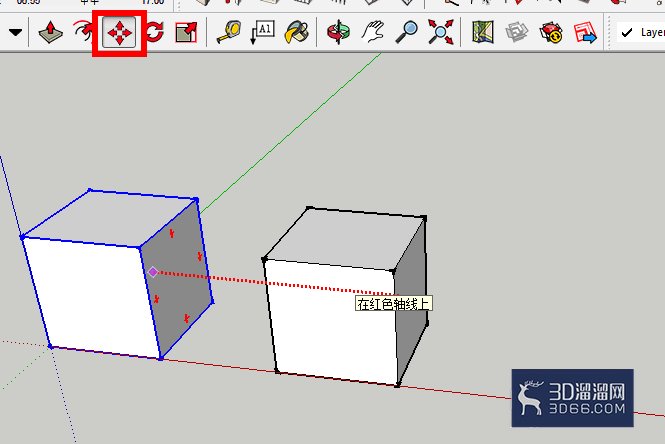This screenshot has height=444, width=665.
Task: Click the white front face of unselected cube
Action: tap(333, 322)
